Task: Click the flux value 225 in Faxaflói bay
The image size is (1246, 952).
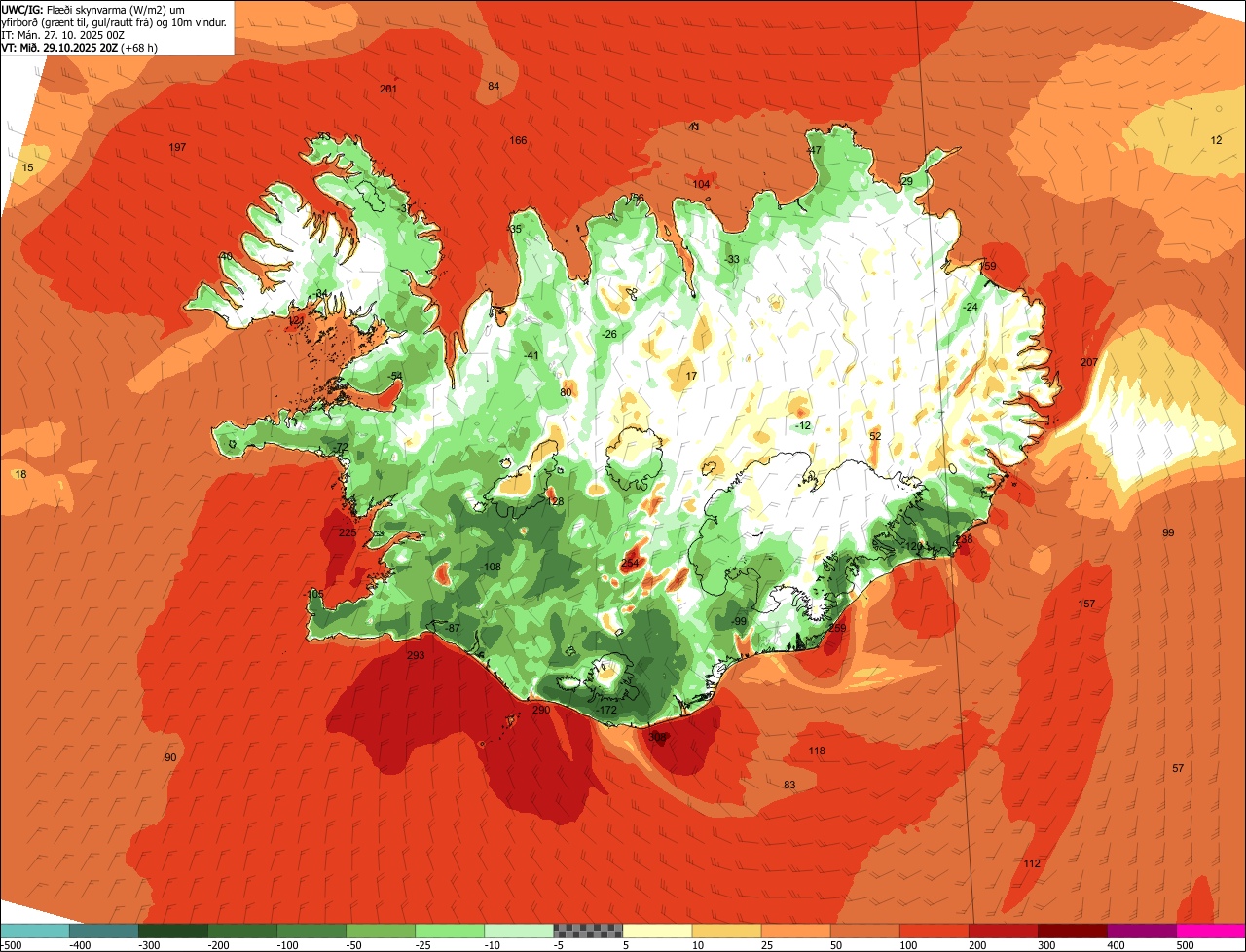Action: pos(348,532)
